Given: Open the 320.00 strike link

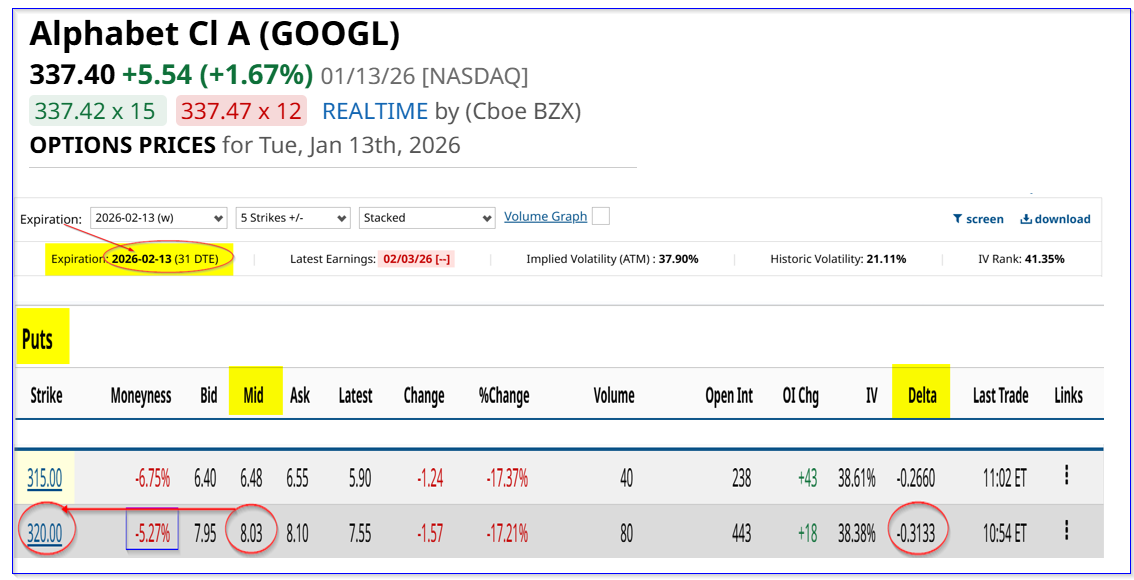Looking at the screenshot, I should point(44,534).
